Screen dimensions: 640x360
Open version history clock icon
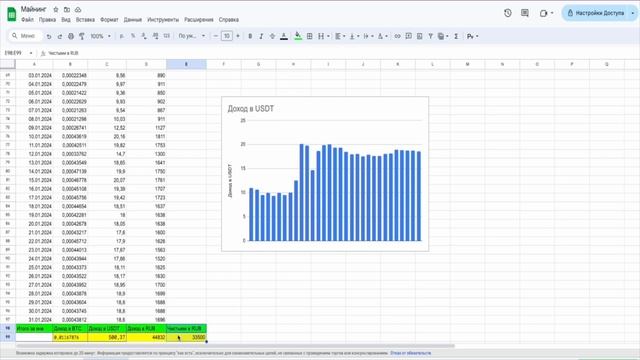click(x=507, y=13)
